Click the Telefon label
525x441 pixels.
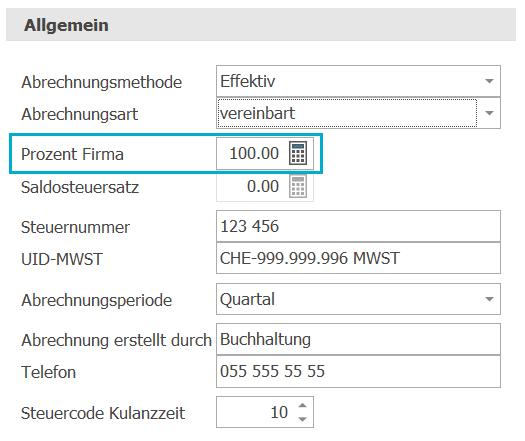tap(49, 372)
